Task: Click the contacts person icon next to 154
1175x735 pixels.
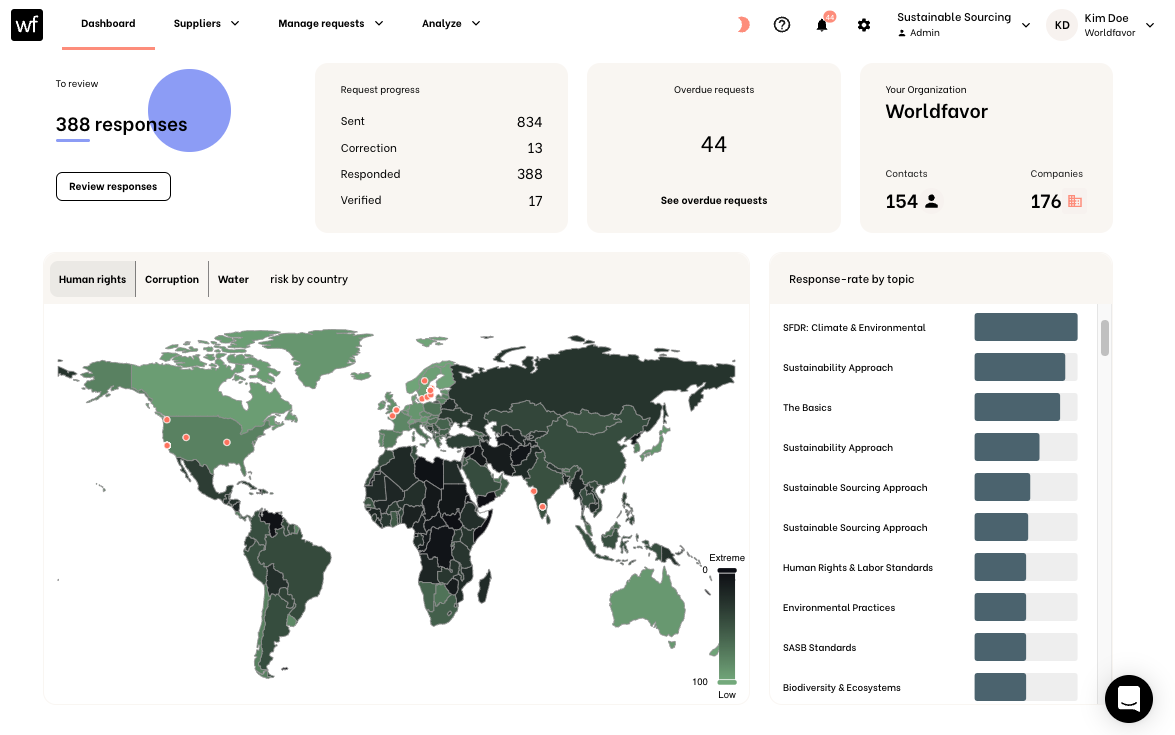Action: [x=931, y=200]
